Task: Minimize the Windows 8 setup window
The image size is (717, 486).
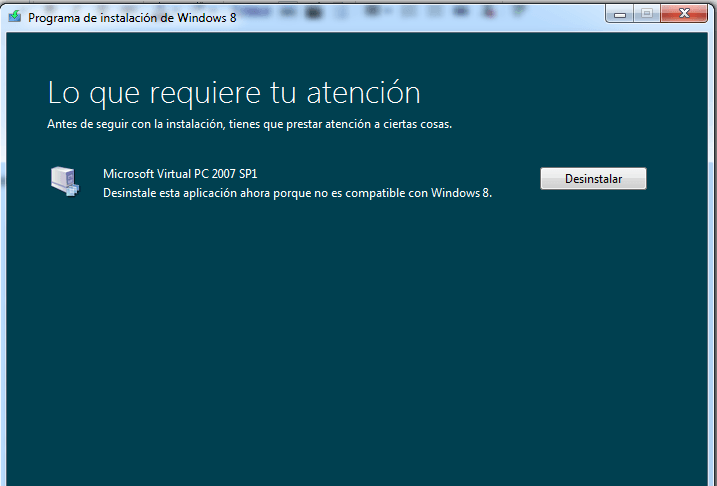Action: pos(620,14)
